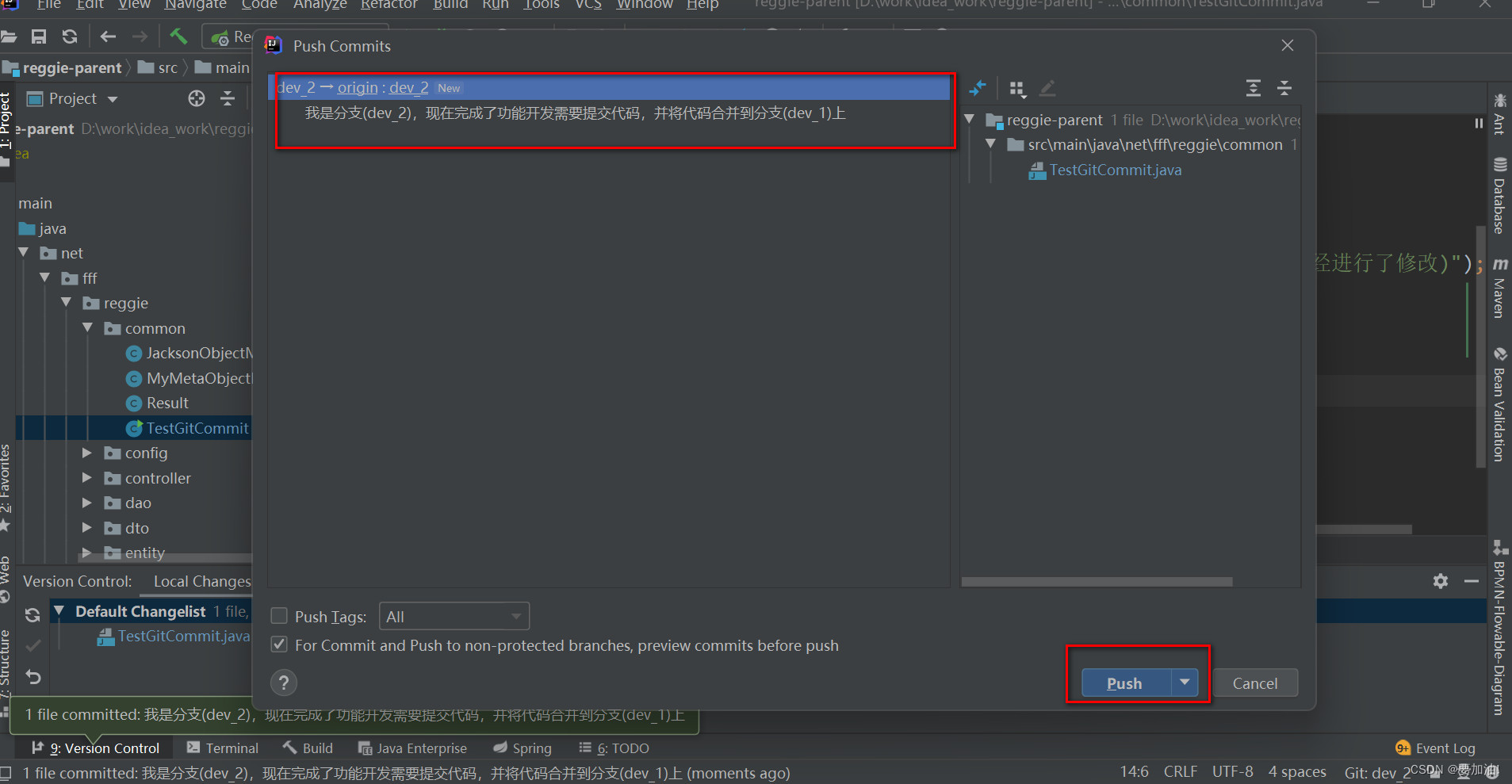Click the UTF-8 encoding status item
The width and height of the screenshot is (1512, 784).
coord(1232,771)
